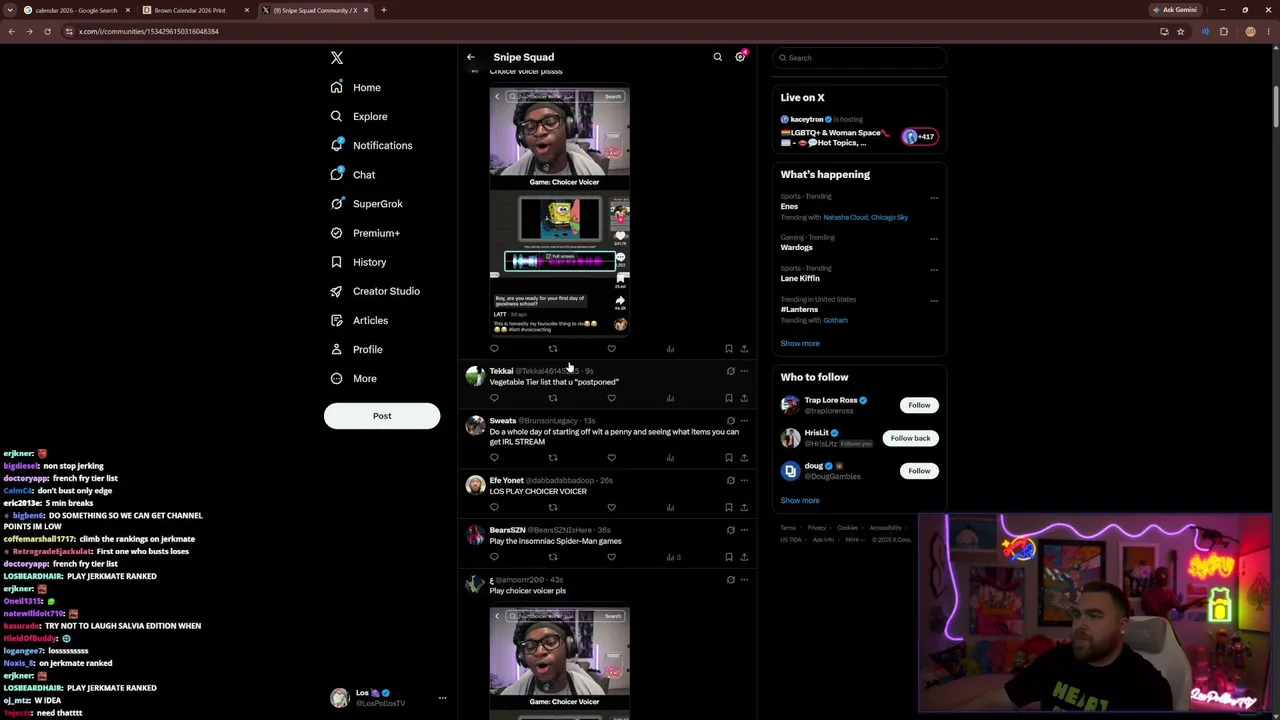The image size is (1280, 720).
Task: Open Chat in the sidebar
Action: click(353, 174)
